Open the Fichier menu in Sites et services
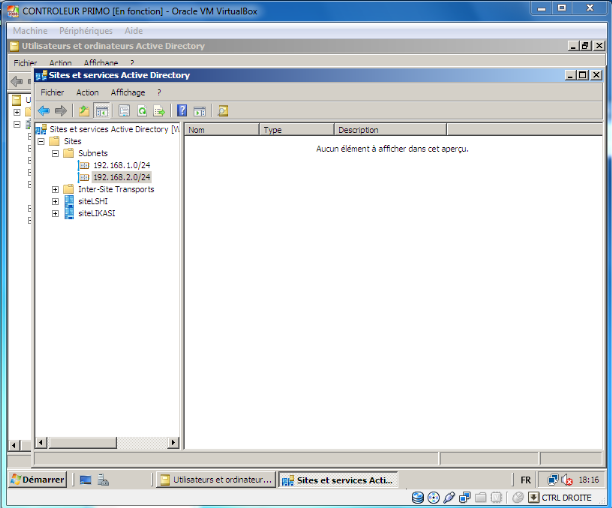The height and width of the screenshot is (508, 612). click(52, 92)
